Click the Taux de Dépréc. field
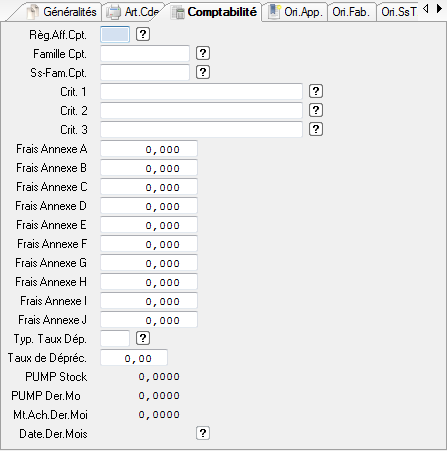This screenshot has width=447, height=451. pyautogui.click(x=134, y=358)
